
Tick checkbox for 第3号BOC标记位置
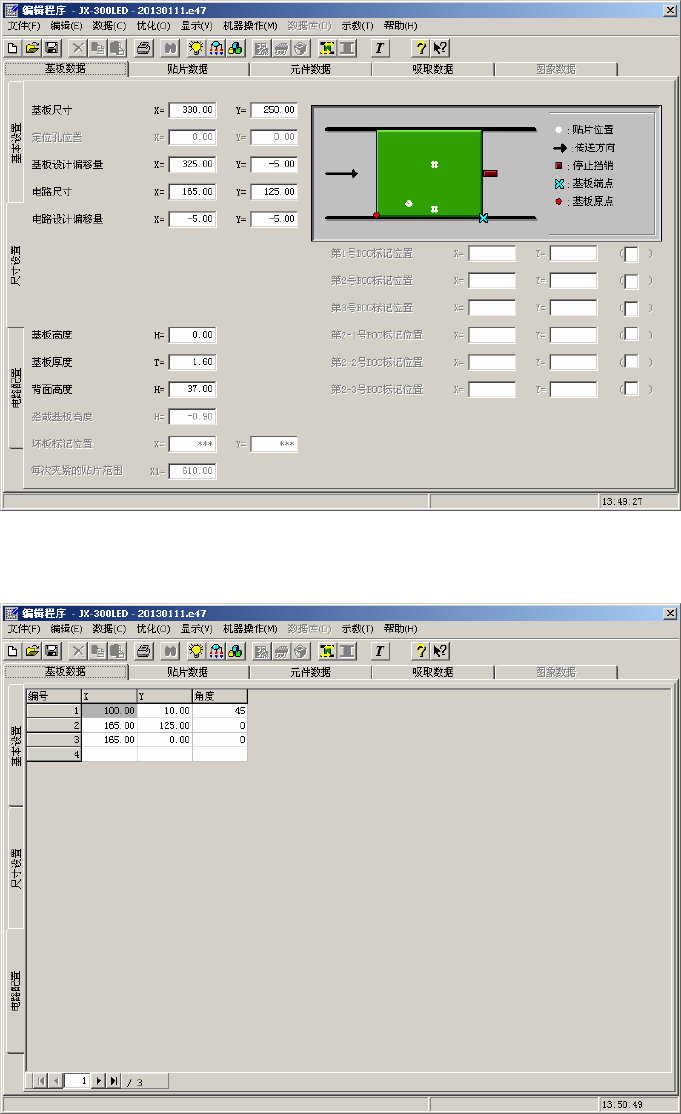coord(631,308)
